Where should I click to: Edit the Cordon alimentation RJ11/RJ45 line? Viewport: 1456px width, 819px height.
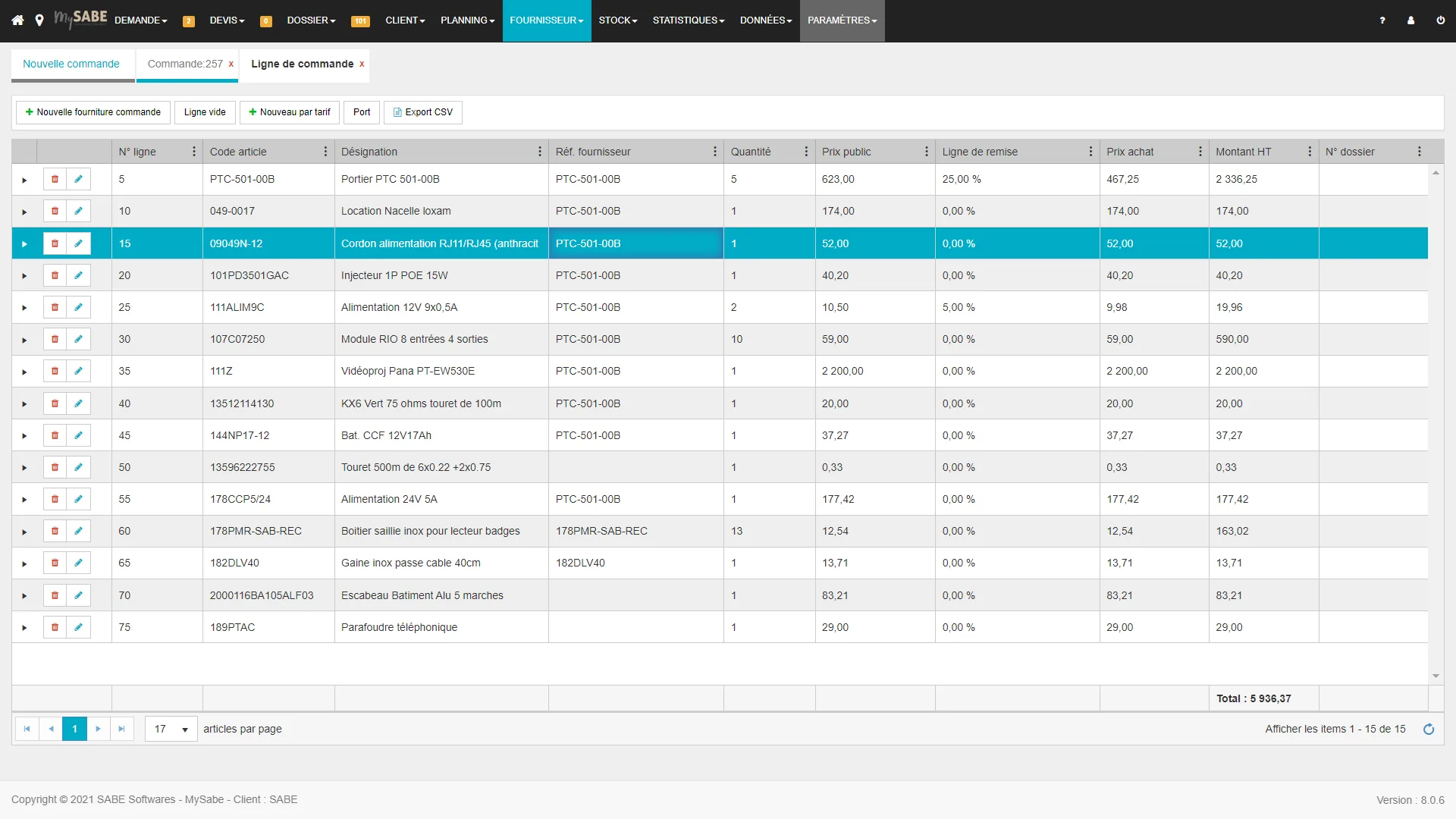78,243
